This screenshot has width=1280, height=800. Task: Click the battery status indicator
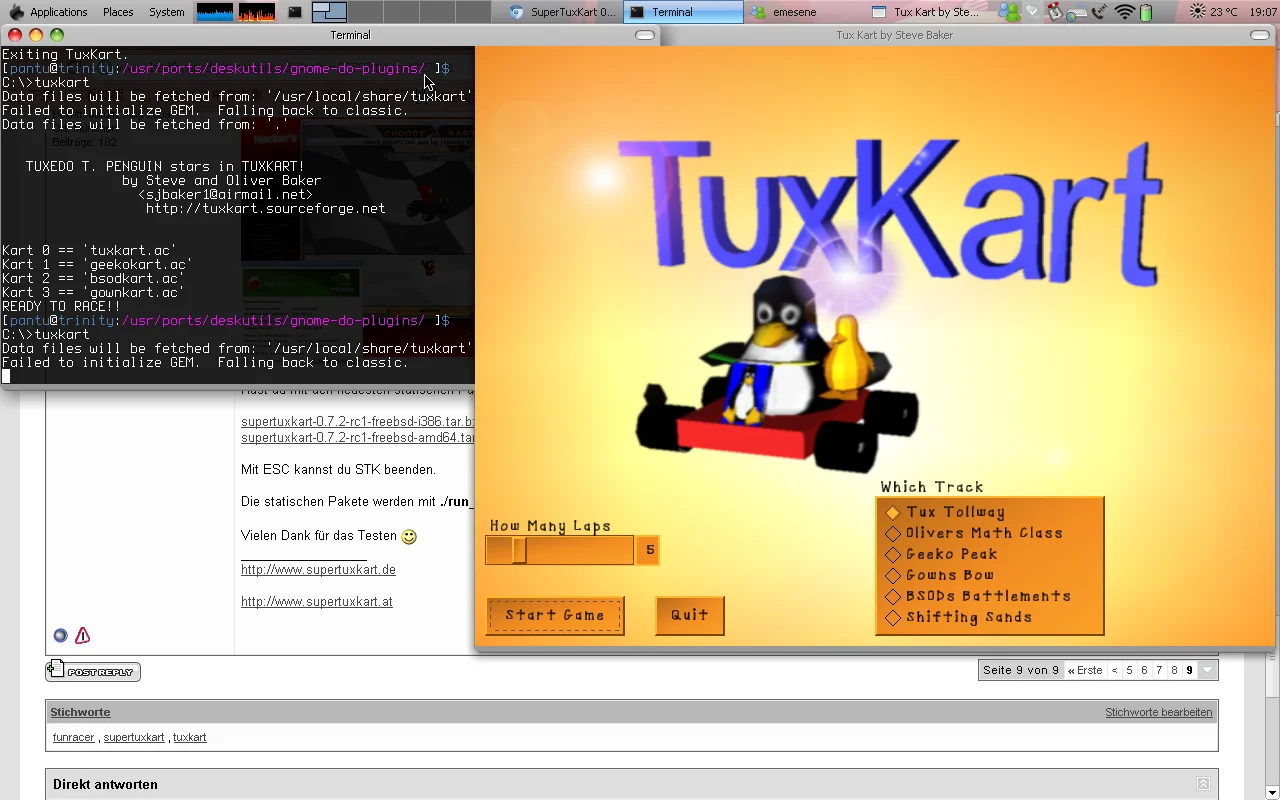1146,12
